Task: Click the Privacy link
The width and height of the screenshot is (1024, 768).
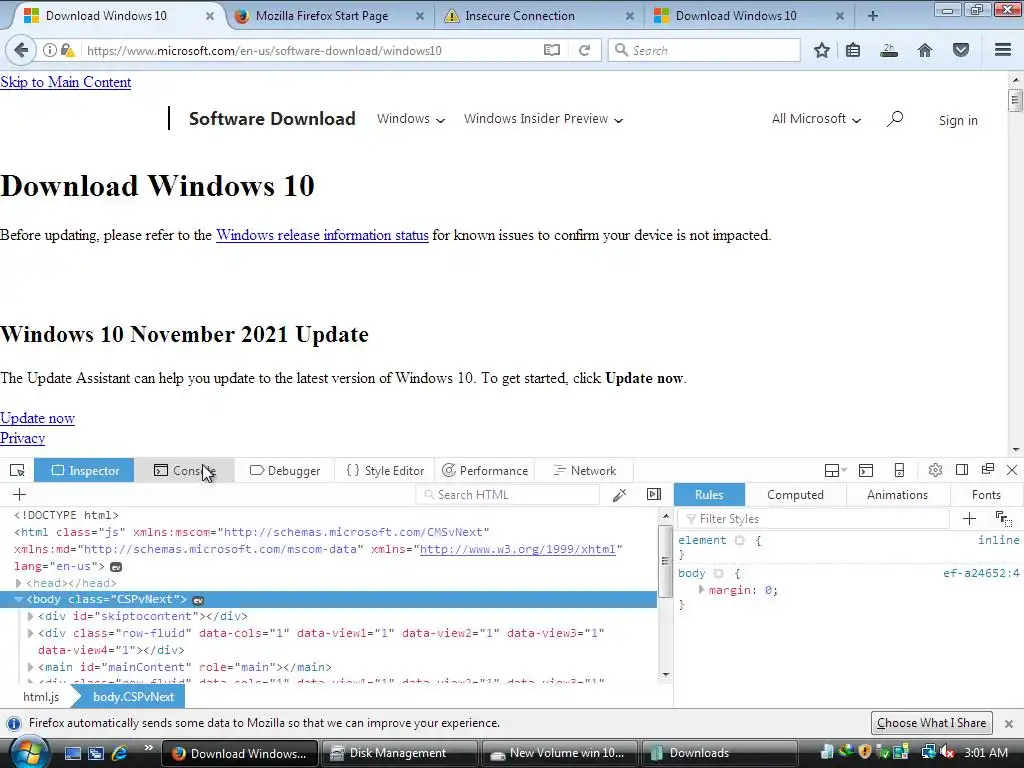Action: pos(22,438)
